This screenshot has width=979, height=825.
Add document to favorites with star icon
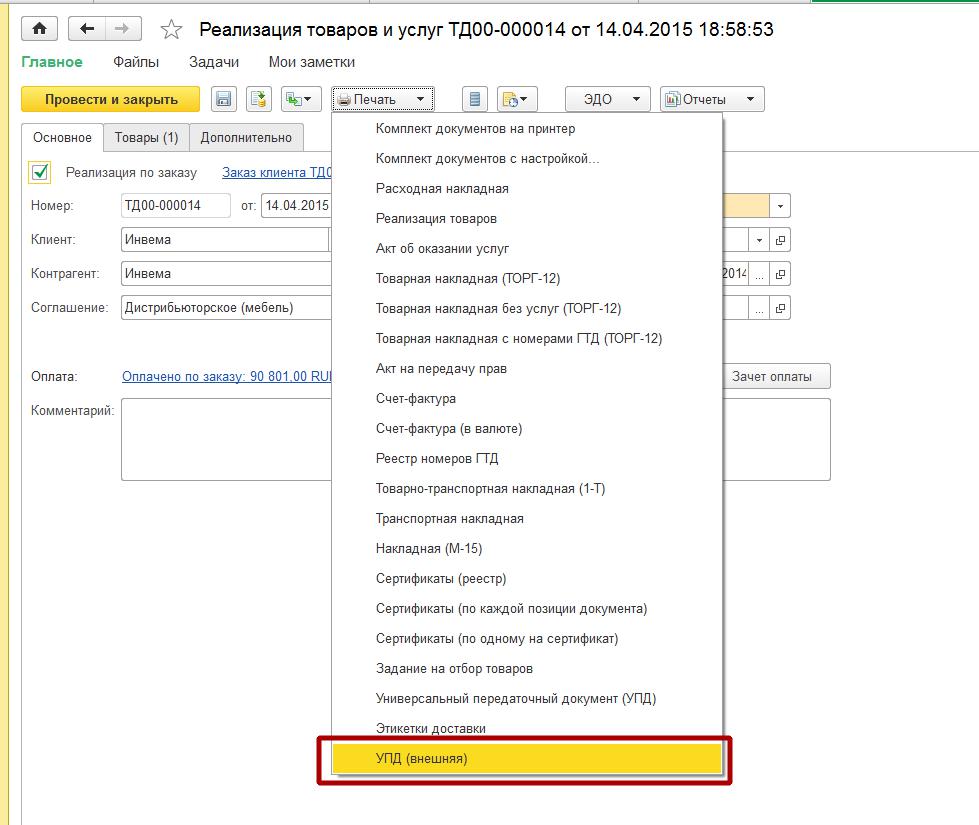171,29
